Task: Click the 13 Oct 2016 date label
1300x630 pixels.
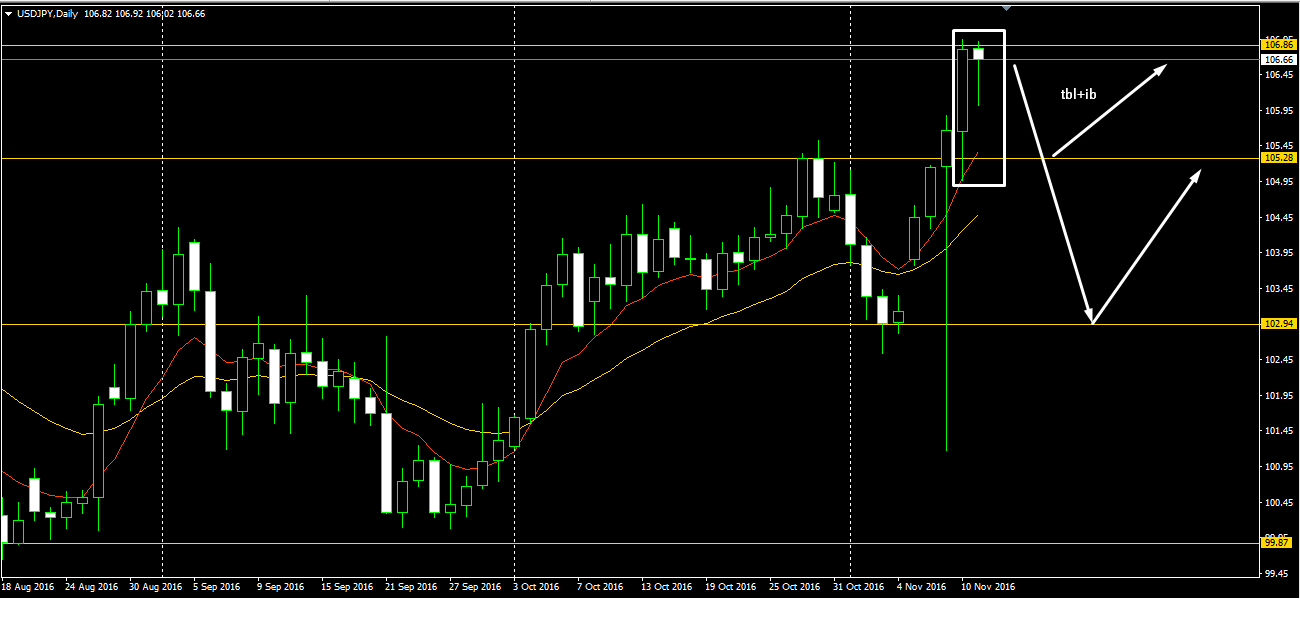Action: 667,587
